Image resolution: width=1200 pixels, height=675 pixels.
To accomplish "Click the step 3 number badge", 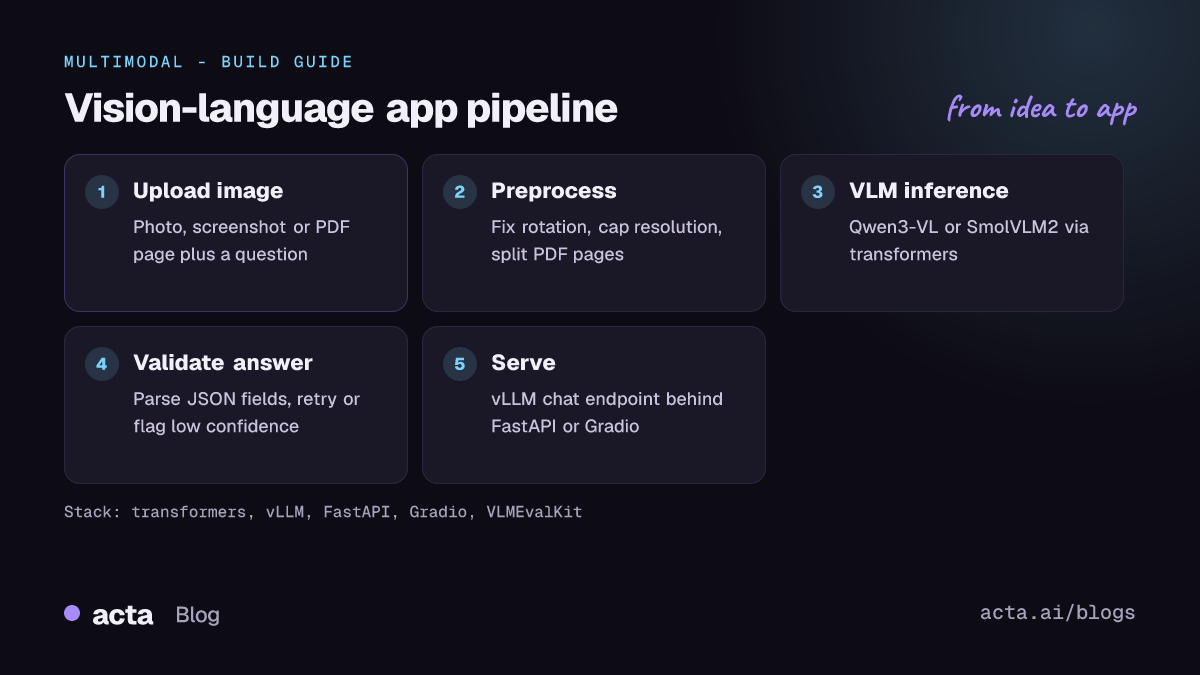I will tap(818, 192).
